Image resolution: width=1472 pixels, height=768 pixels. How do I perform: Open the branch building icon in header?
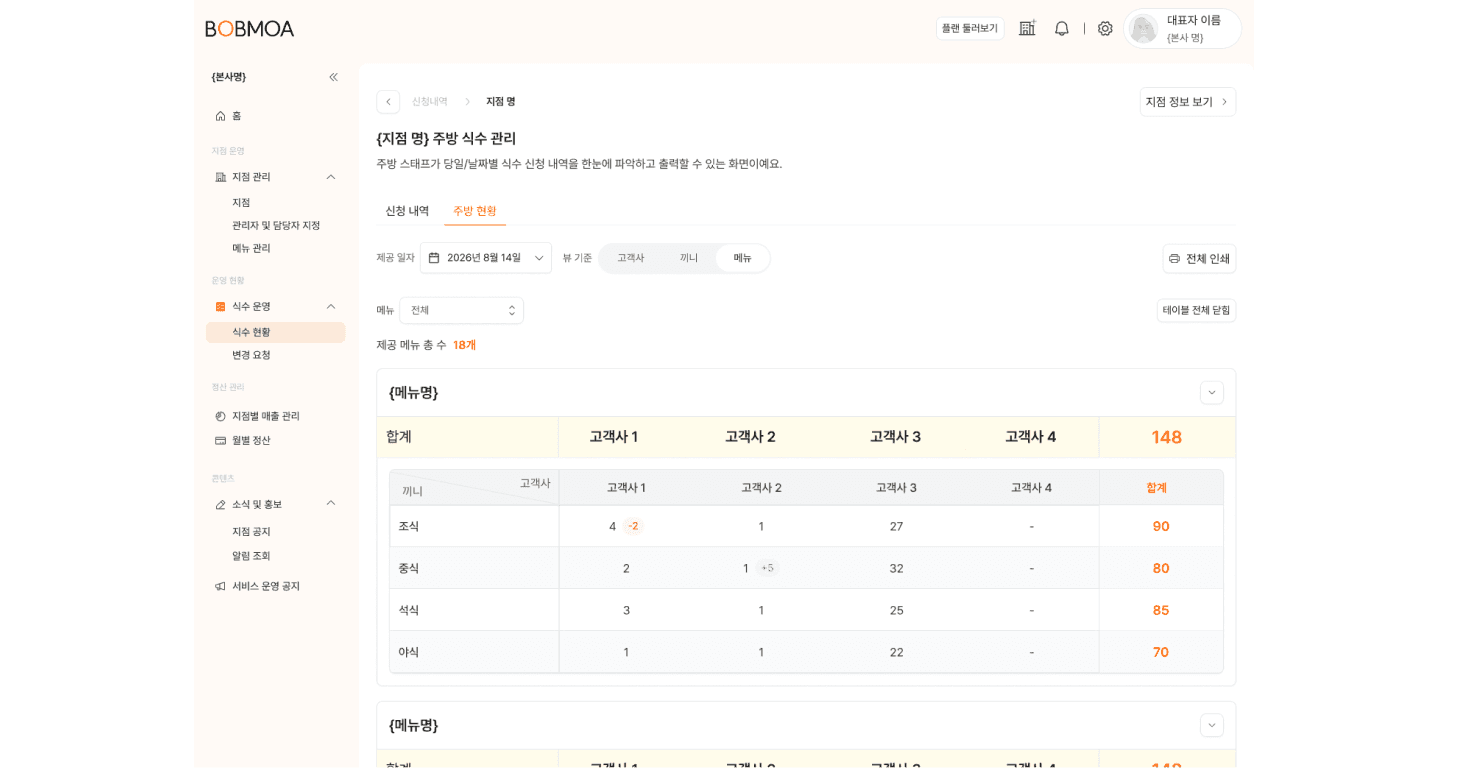[x=1027, y=28]
